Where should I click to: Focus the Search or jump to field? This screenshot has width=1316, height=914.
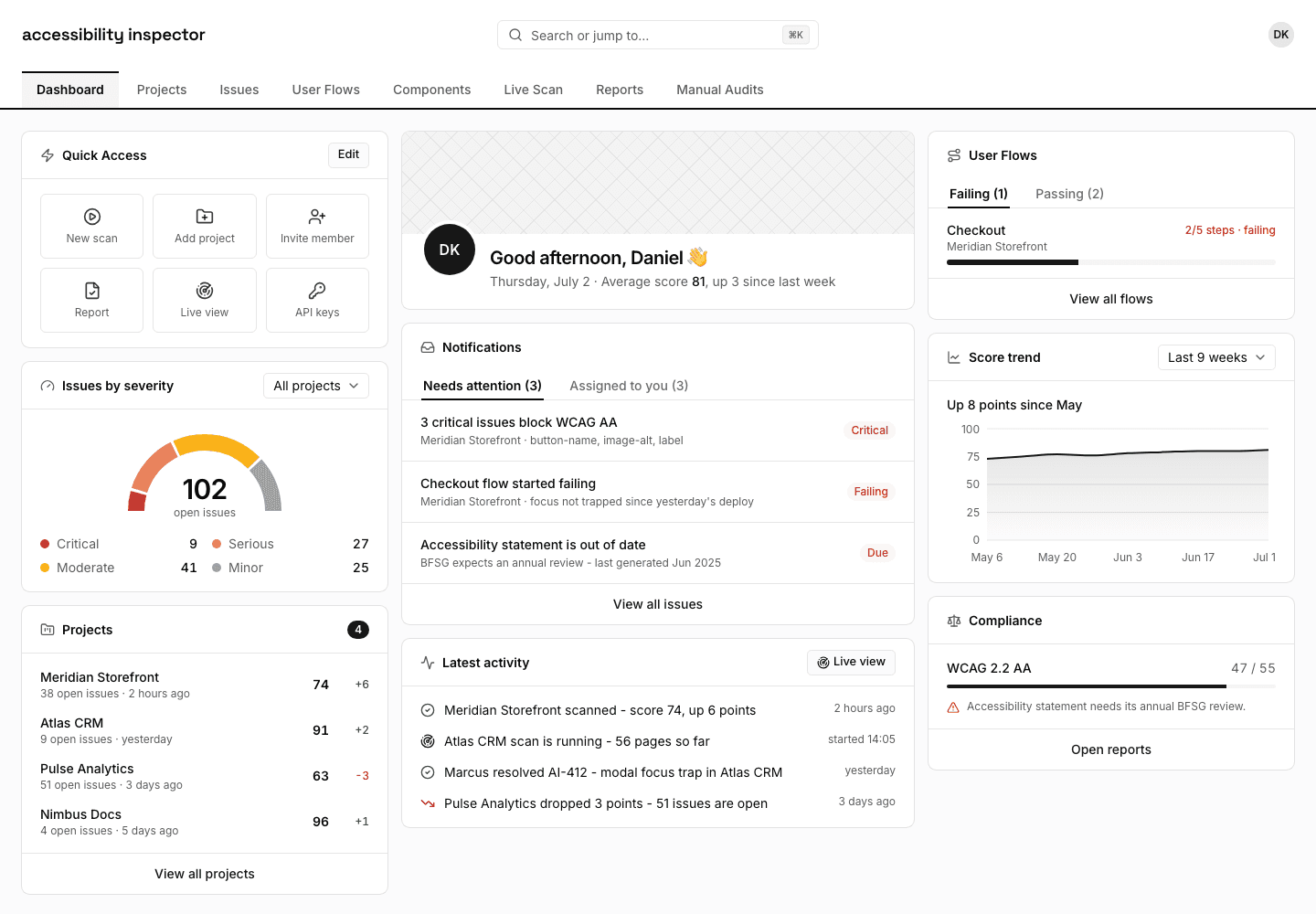point(658,35)
